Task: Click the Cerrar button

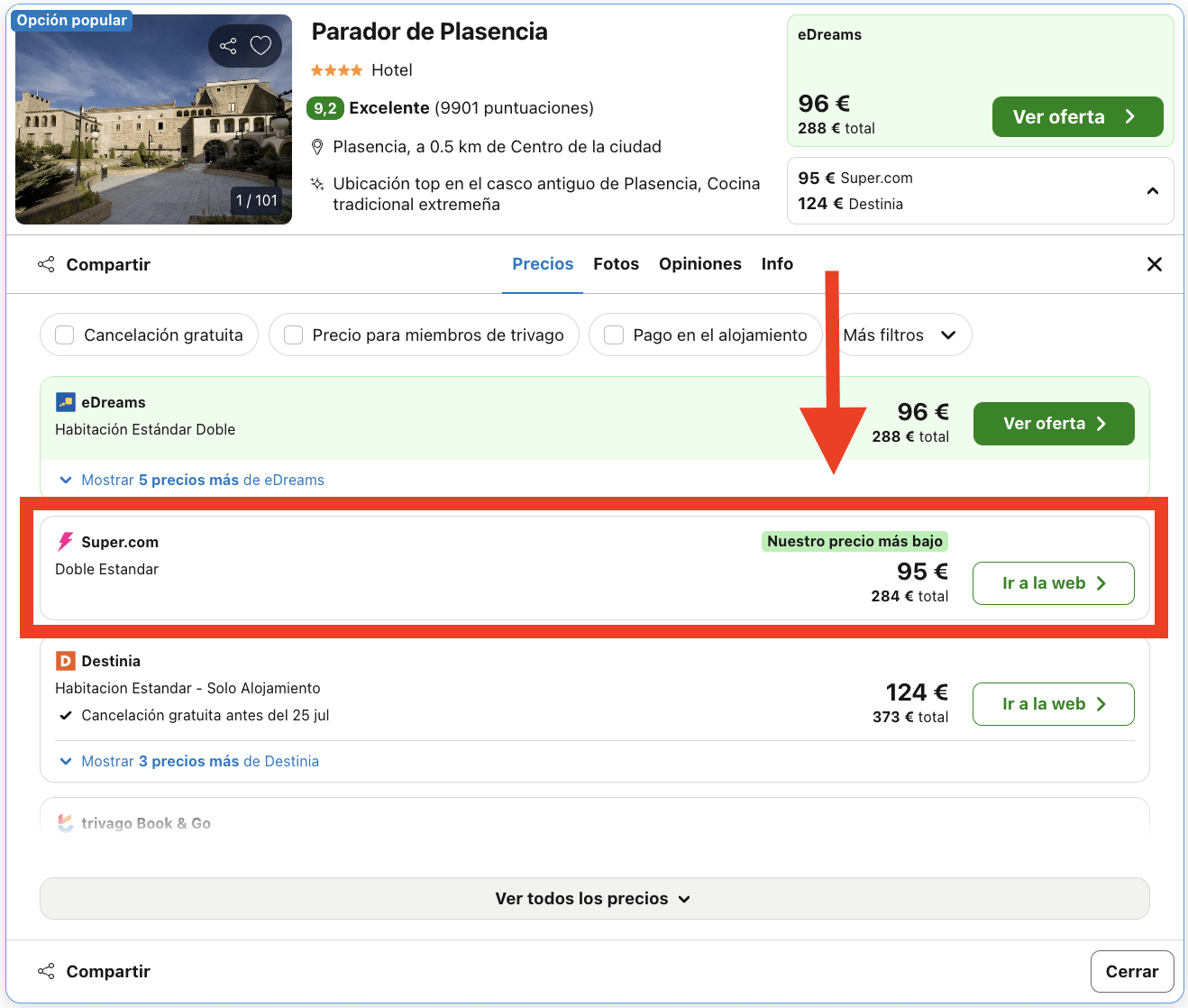Action: pyautogui.click(x=1132, y=972)
